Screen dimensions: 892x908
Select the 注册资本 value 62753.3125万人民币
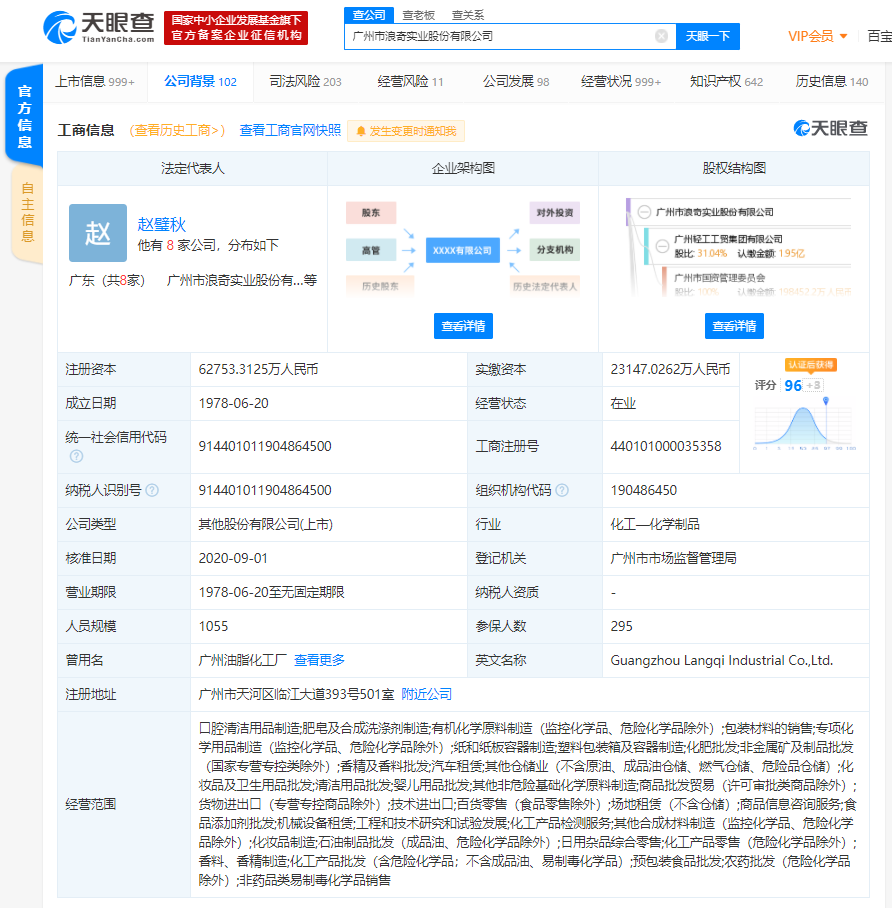(x=258, y=369)
